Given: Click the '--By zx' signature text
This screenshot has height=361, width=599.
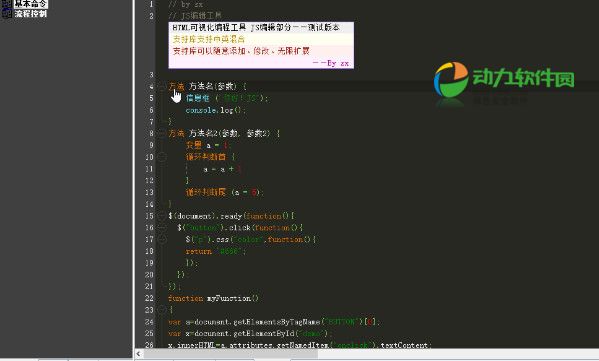Looking at the screenshot, I should pyautogui.click(x=330, y=63).
